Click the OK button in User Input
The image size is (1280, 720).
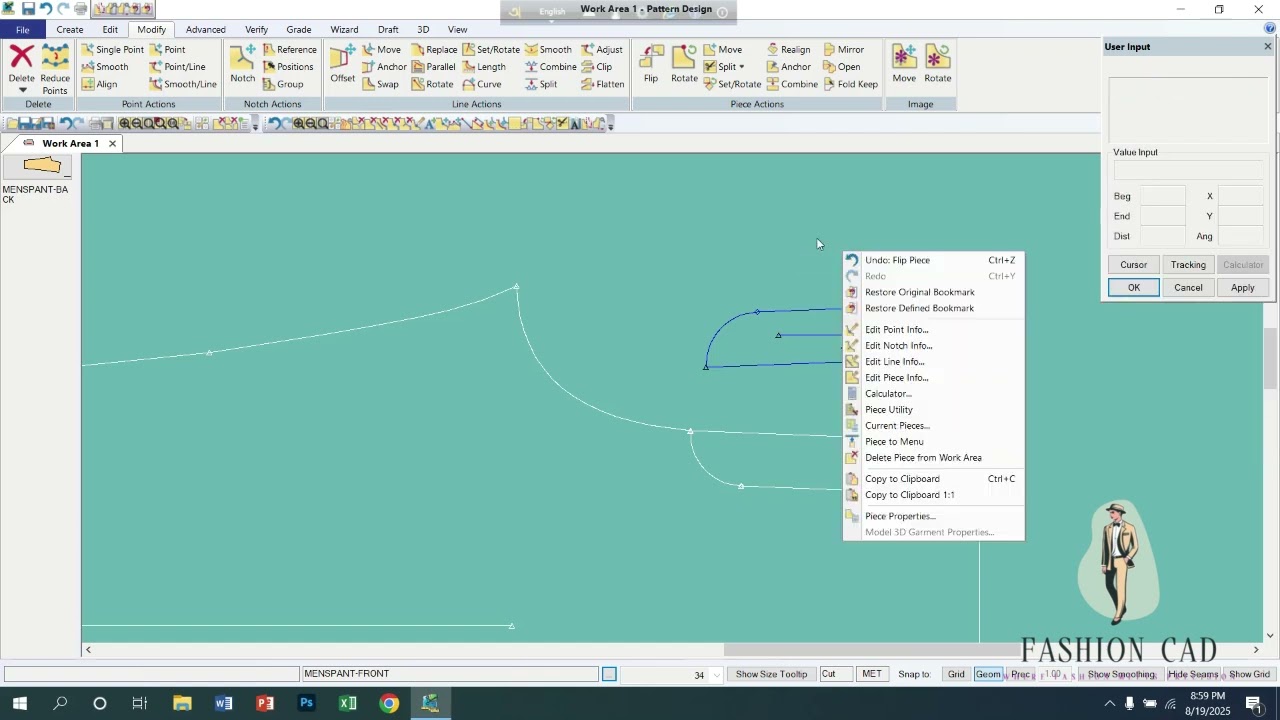click(1134, 288)
